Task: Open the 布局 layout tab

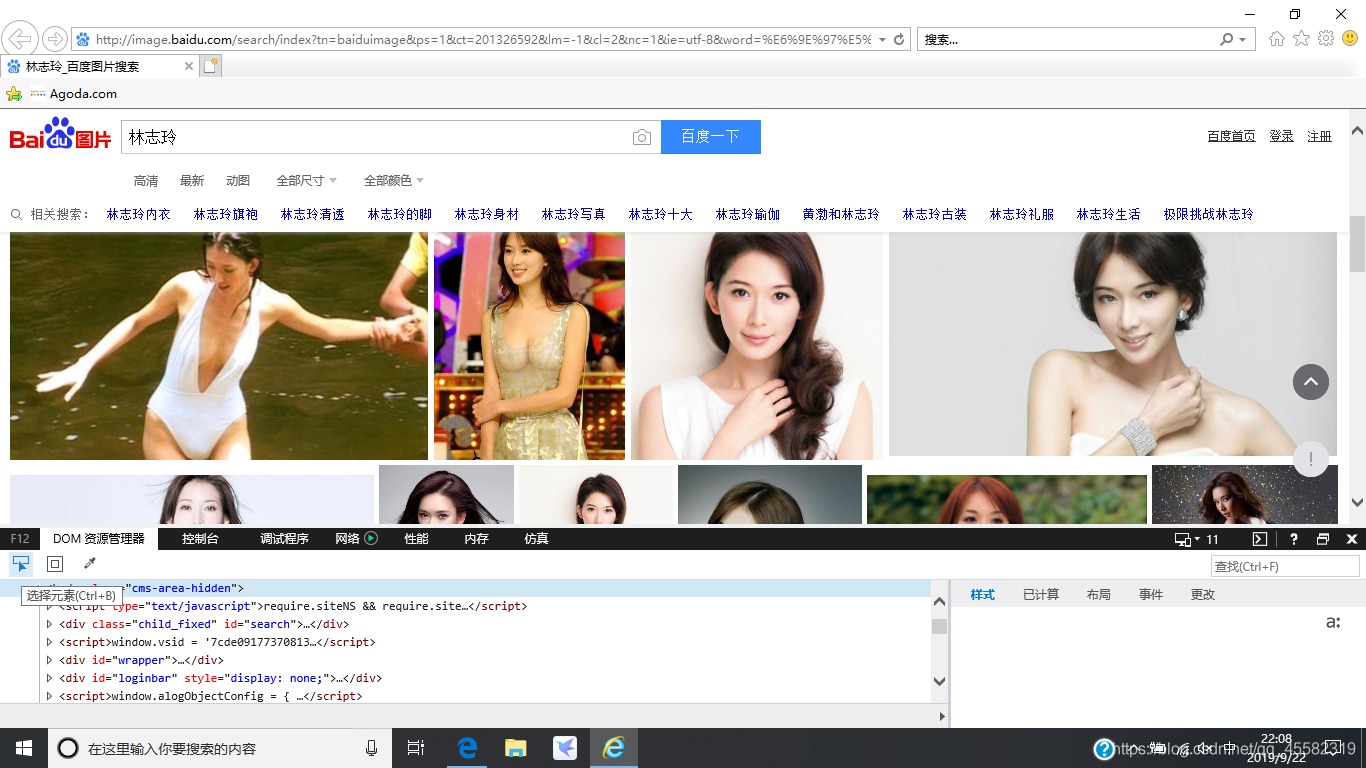Action: [x=1098, y=595]
